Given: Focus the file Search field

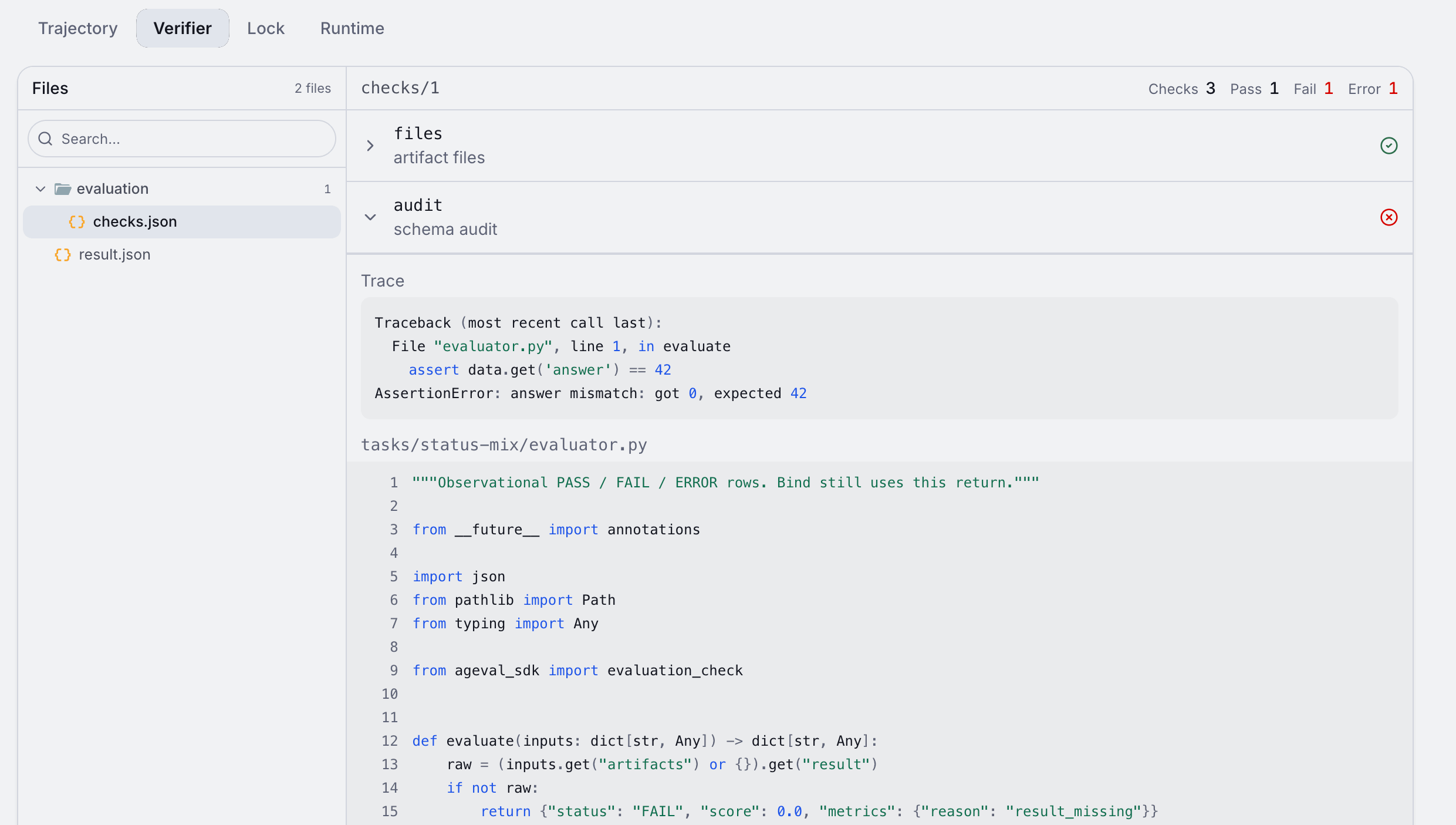Looking at the screenshot, I should coord(182,139).
